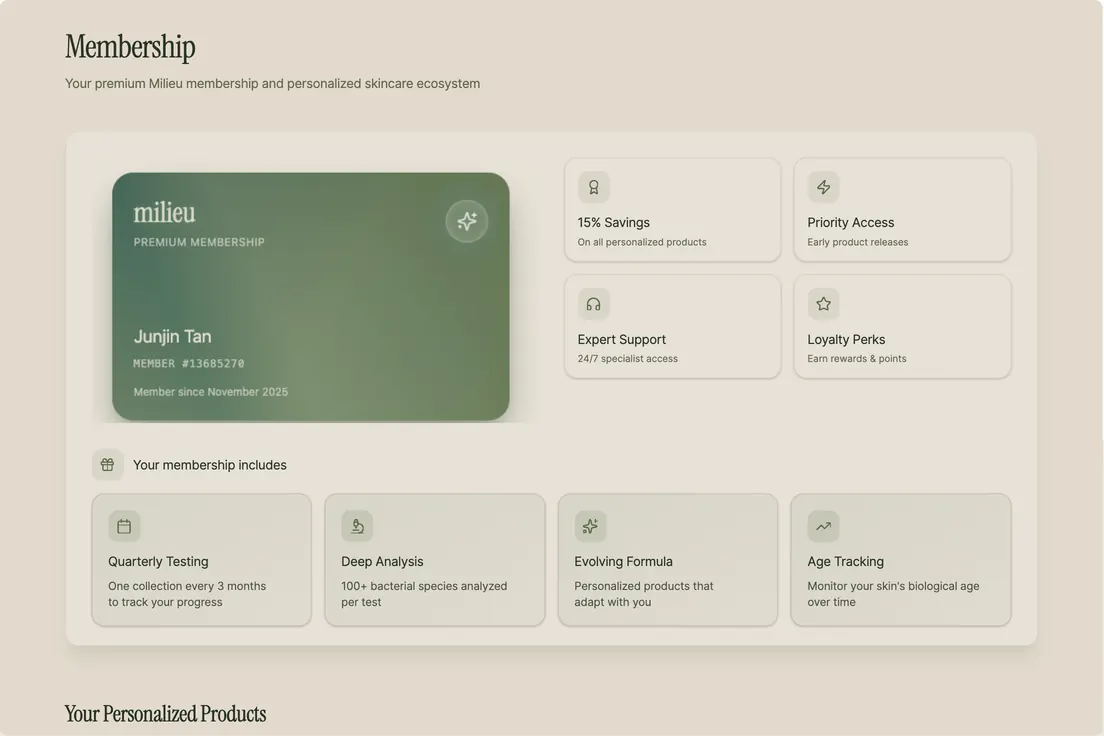Click the One collection every 3 months description

click(x=187, y=594)
